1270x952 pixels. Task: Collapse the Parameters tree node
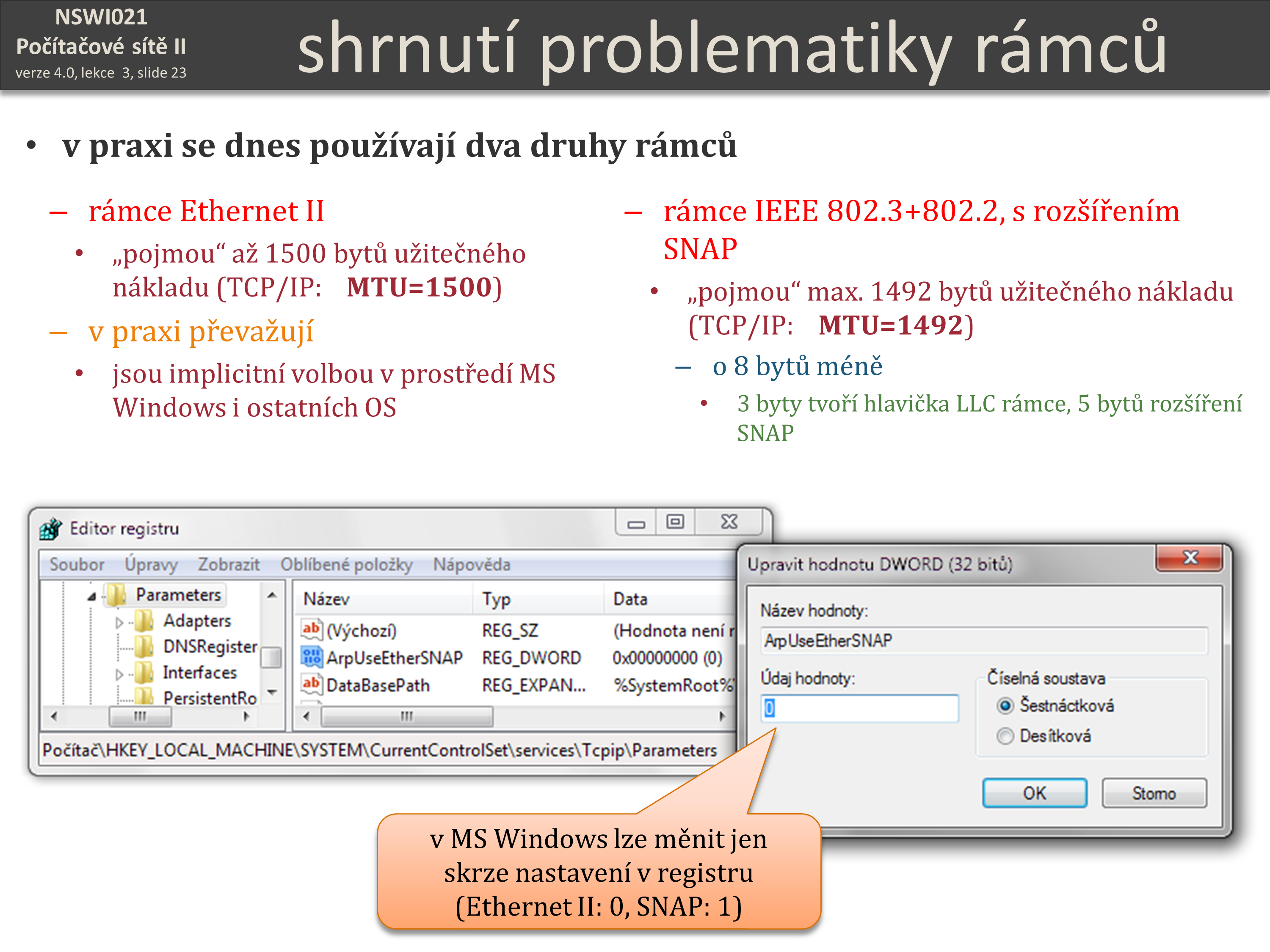(92, 597)
